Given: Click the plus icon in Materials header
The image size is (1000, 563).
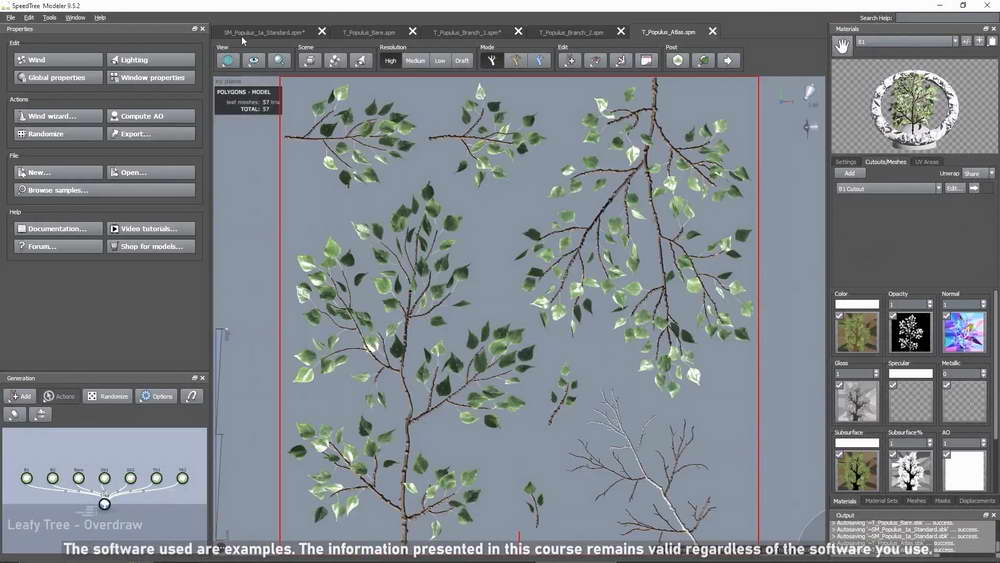Looking at the screenshot, I should 979,41.
